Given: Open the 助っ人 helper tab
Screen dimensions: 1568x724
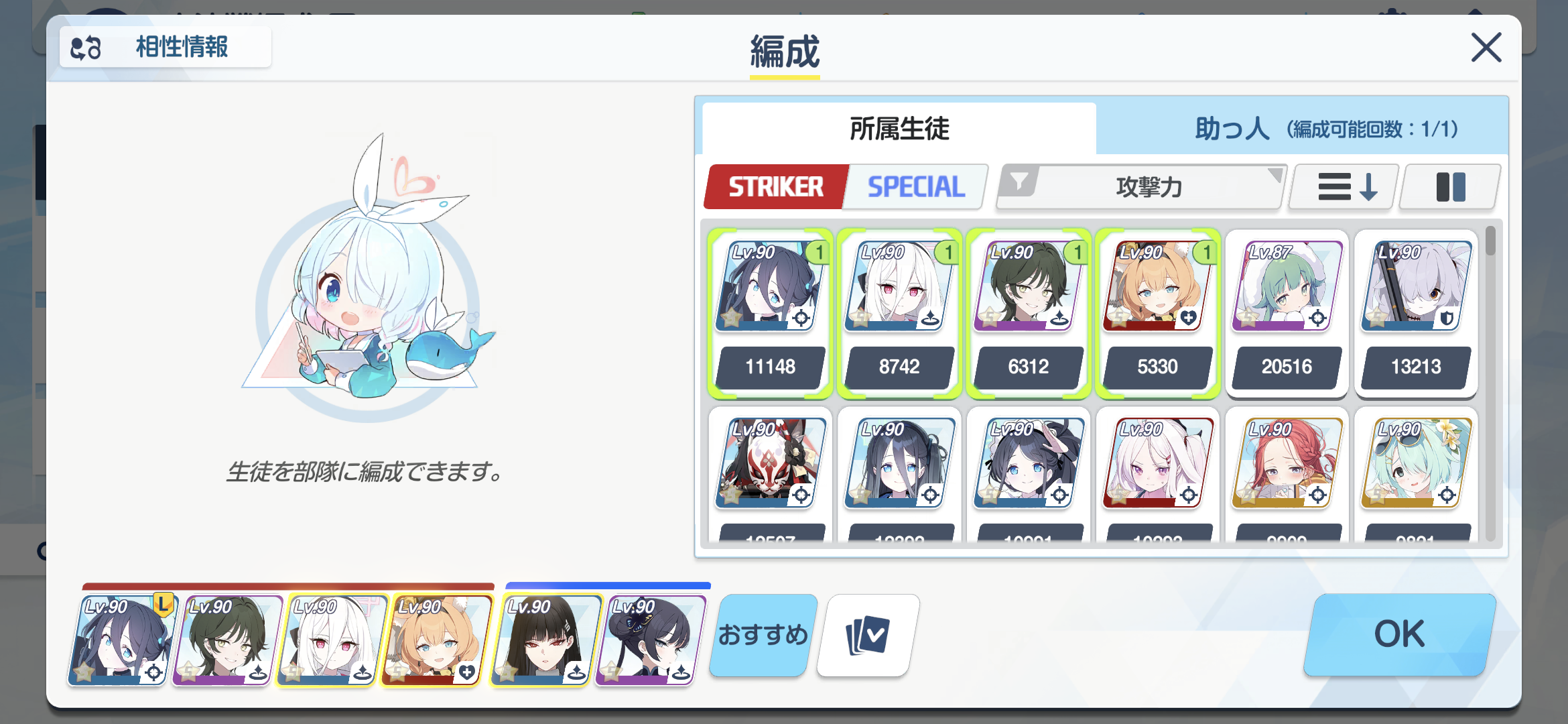Looking at the screenshot, I should 1302,128.
